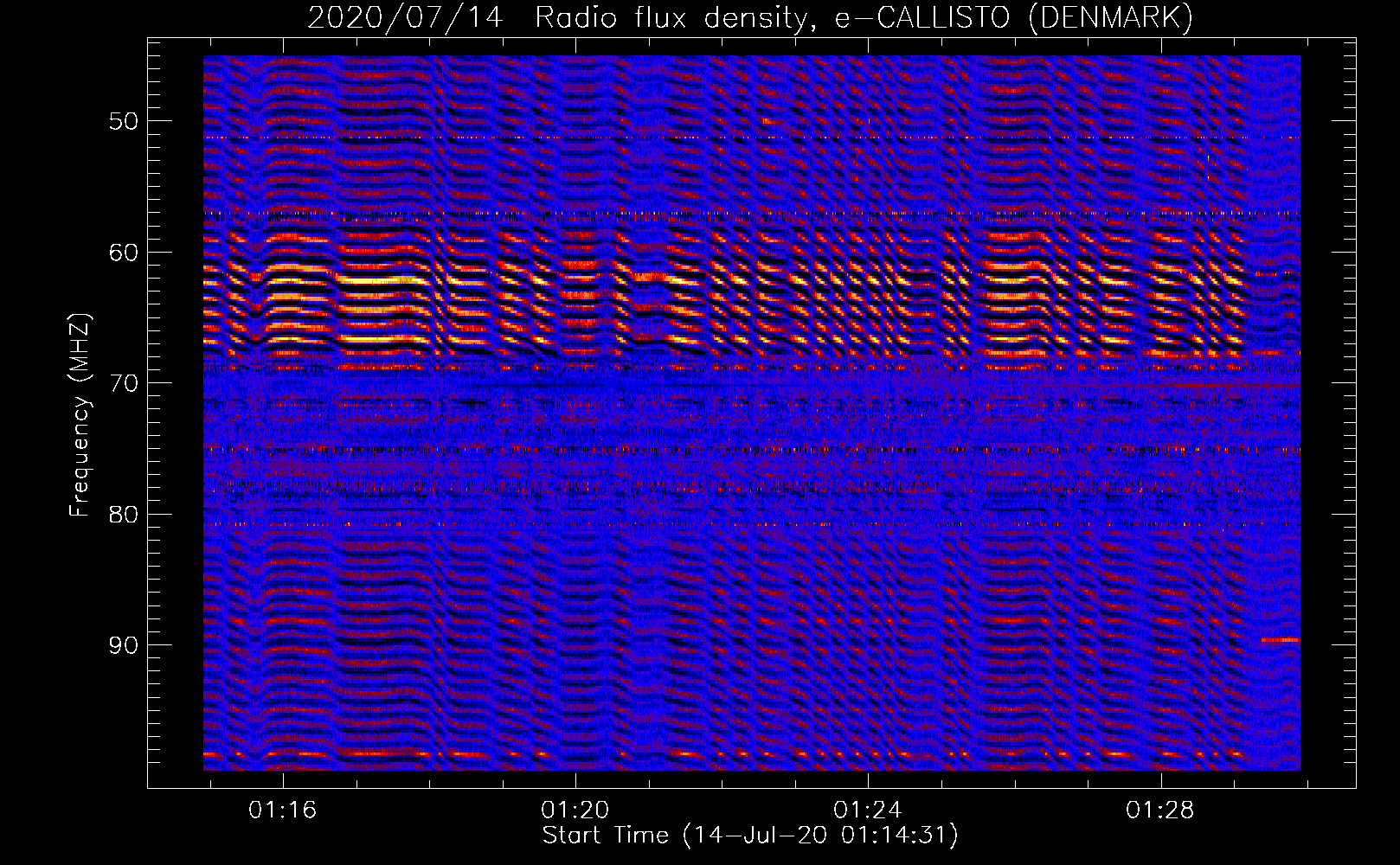Viewport: 1400px width, 865px height.
Task: Click the plot title "Radio flux density, e-CALLISTO (DENMARK)"
Action: click(864, 17)
